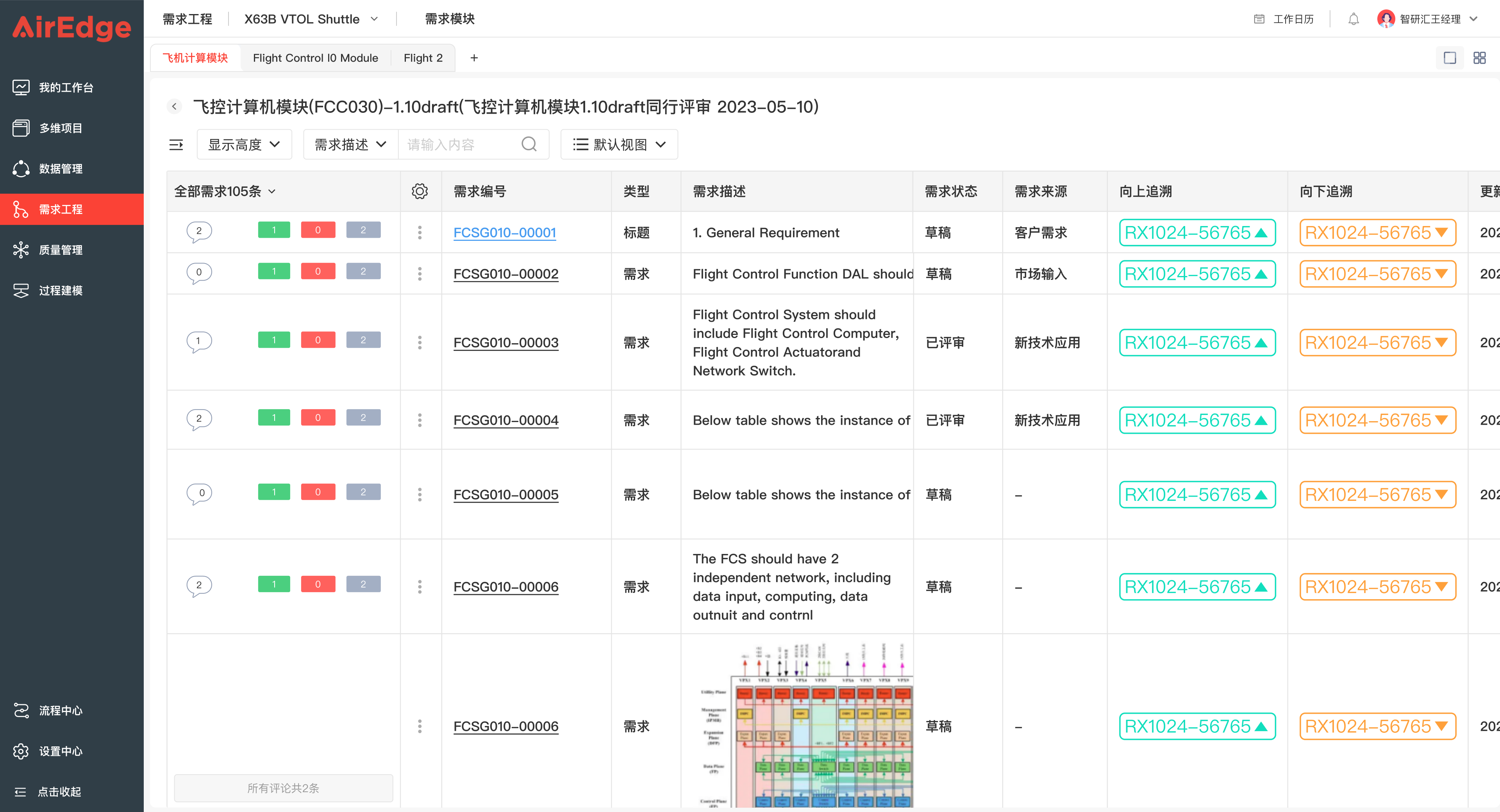1500x812 pixels.
Task: Switch to grid layout view icon
Action: click(x=1479, y=58)
